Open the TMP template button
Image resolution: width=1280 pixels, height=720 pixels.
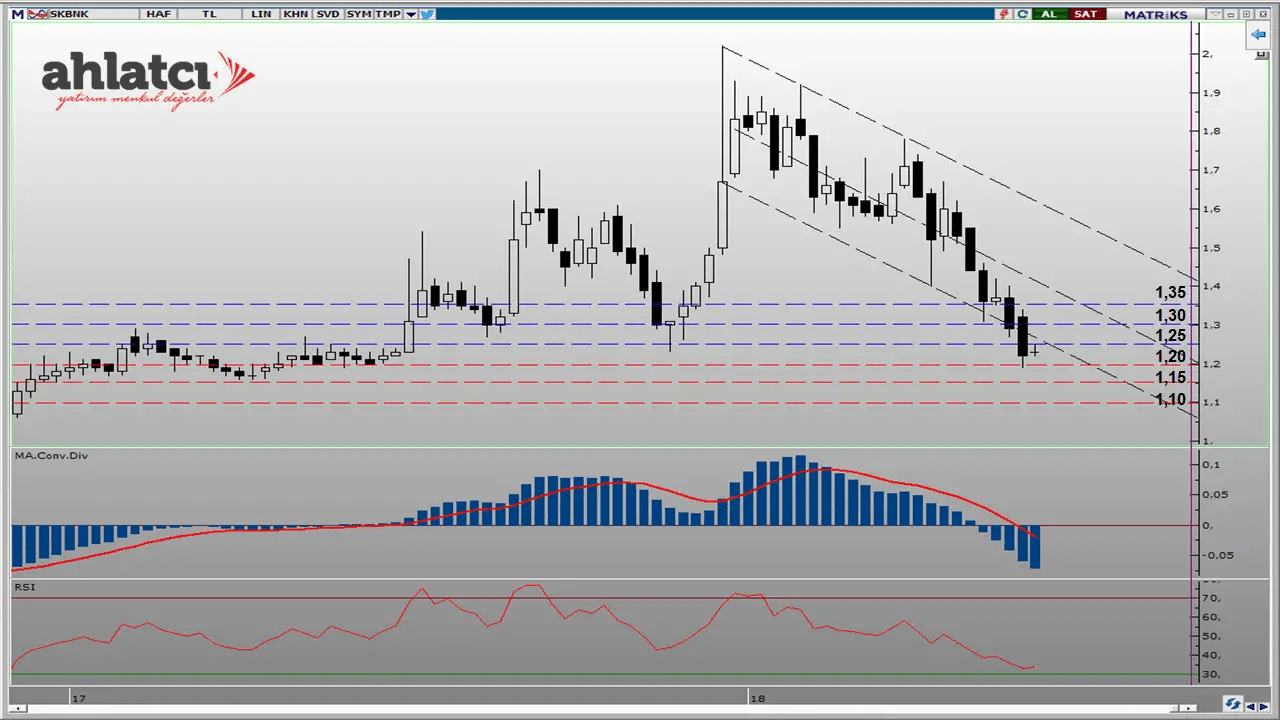pos(388,14)
